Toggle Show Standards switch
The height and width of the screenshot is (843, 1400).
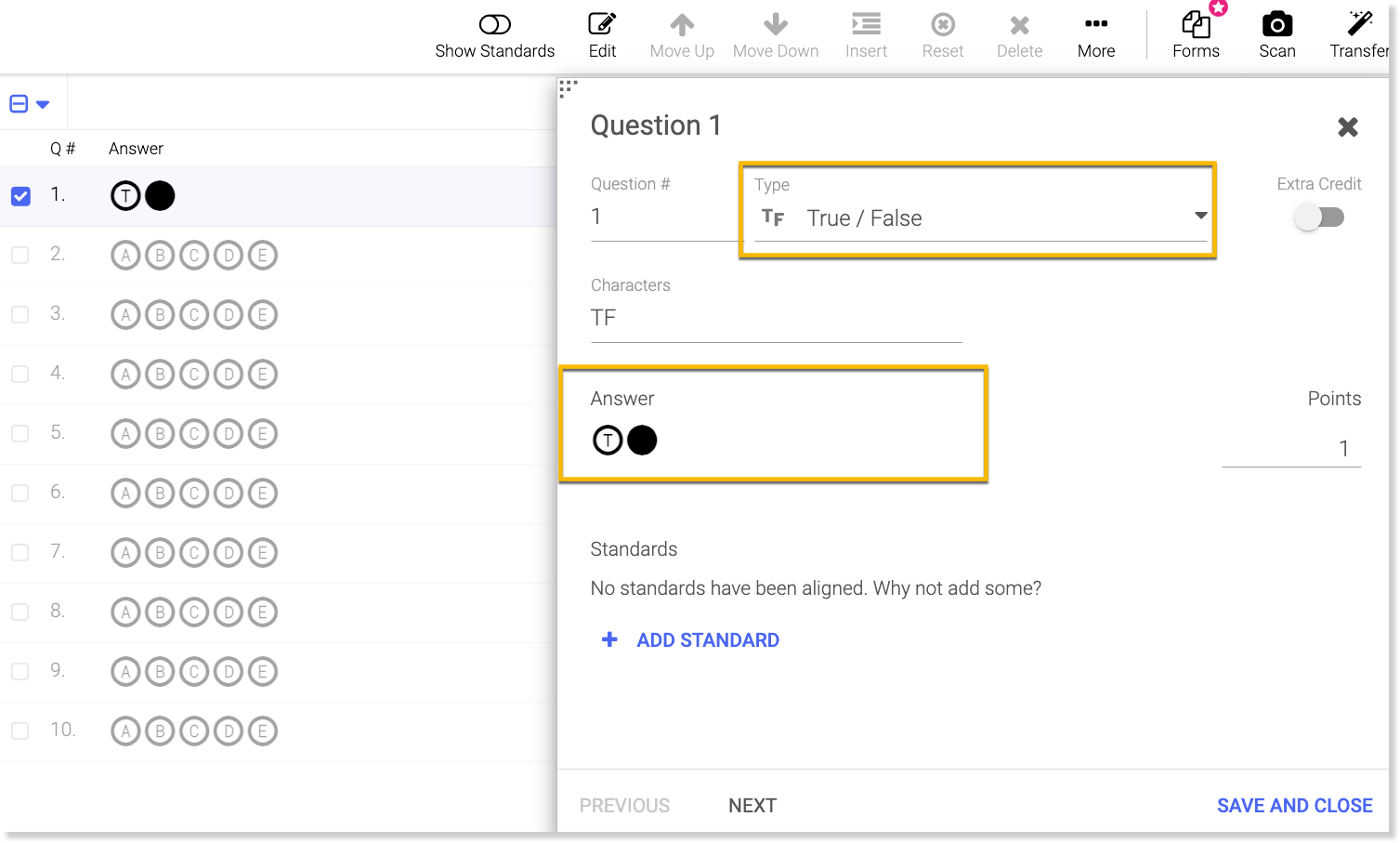[x=494, y=25]
